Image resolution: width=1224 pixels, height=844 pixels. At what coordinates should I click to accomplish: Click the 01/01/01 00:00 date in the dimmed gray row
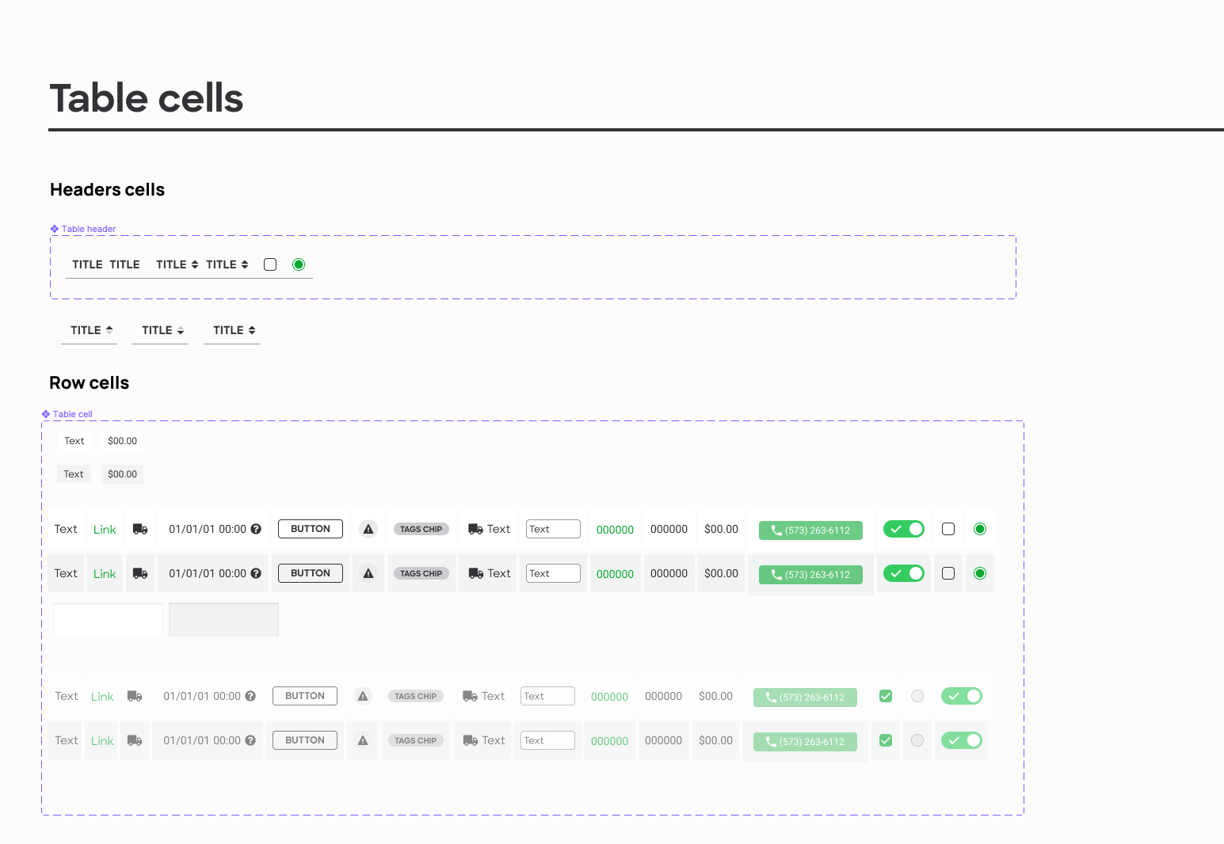202,740
